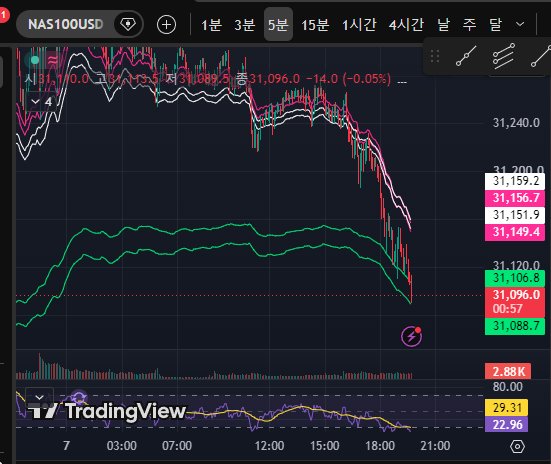551x464 pixels.
Task: Select the 달 monthly timeframe
Action: point(495,25)
